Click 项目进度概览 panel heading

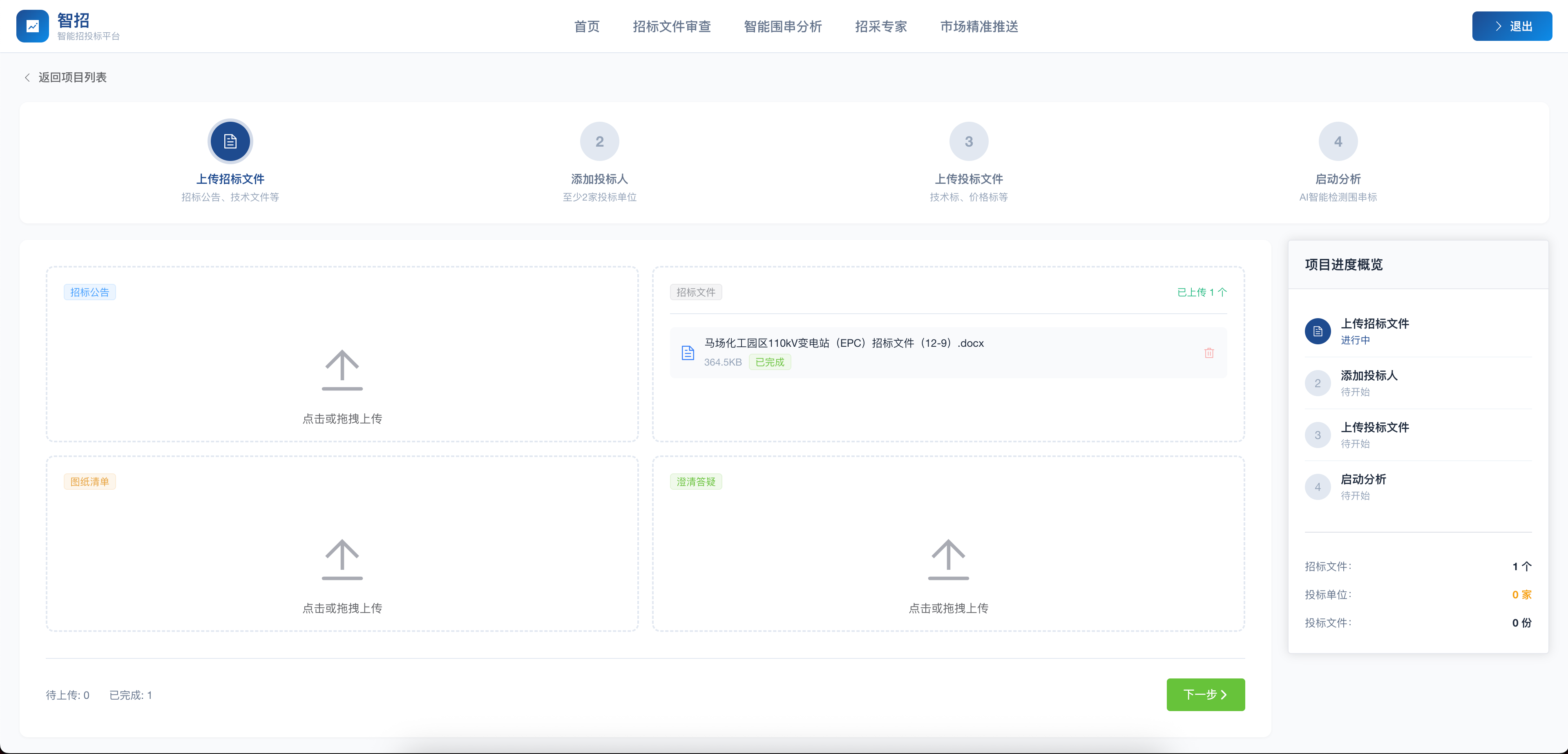[x=1343, y=265]
